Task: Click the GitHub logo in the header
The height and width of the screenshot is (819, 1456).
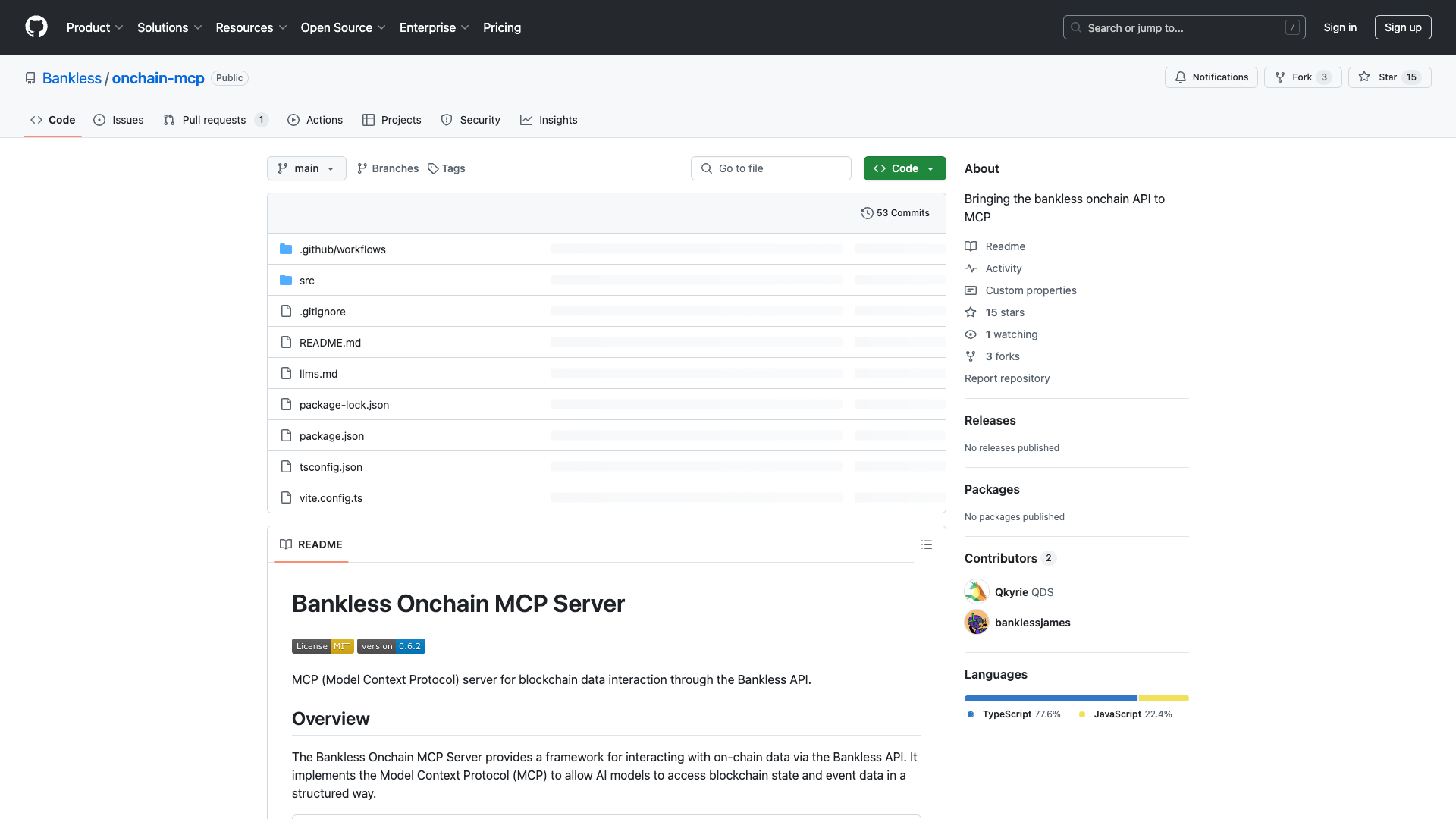Action: (36, 27)
